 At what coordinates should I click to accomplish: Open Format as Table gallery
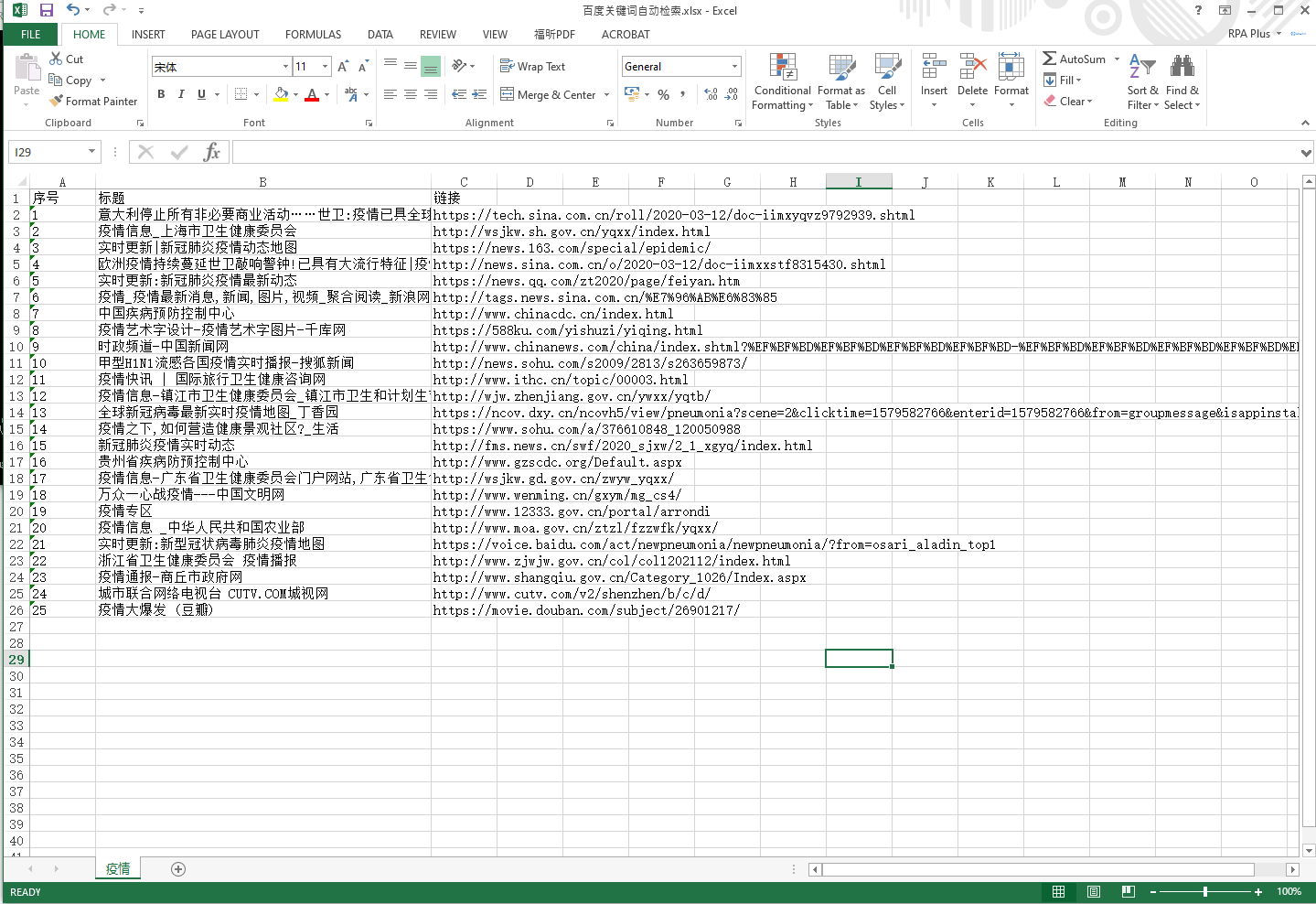(x=840, y=82)
